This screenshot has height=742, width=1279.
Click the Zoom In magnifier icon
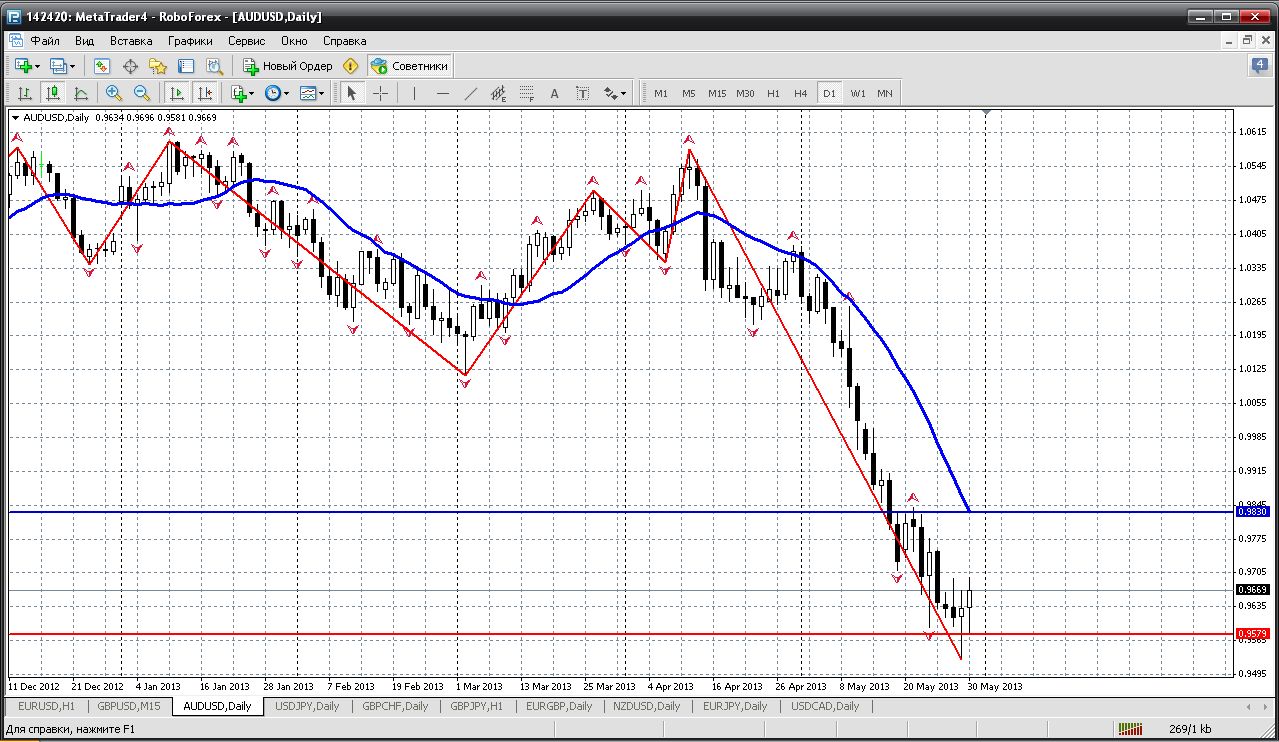[114, 93]
